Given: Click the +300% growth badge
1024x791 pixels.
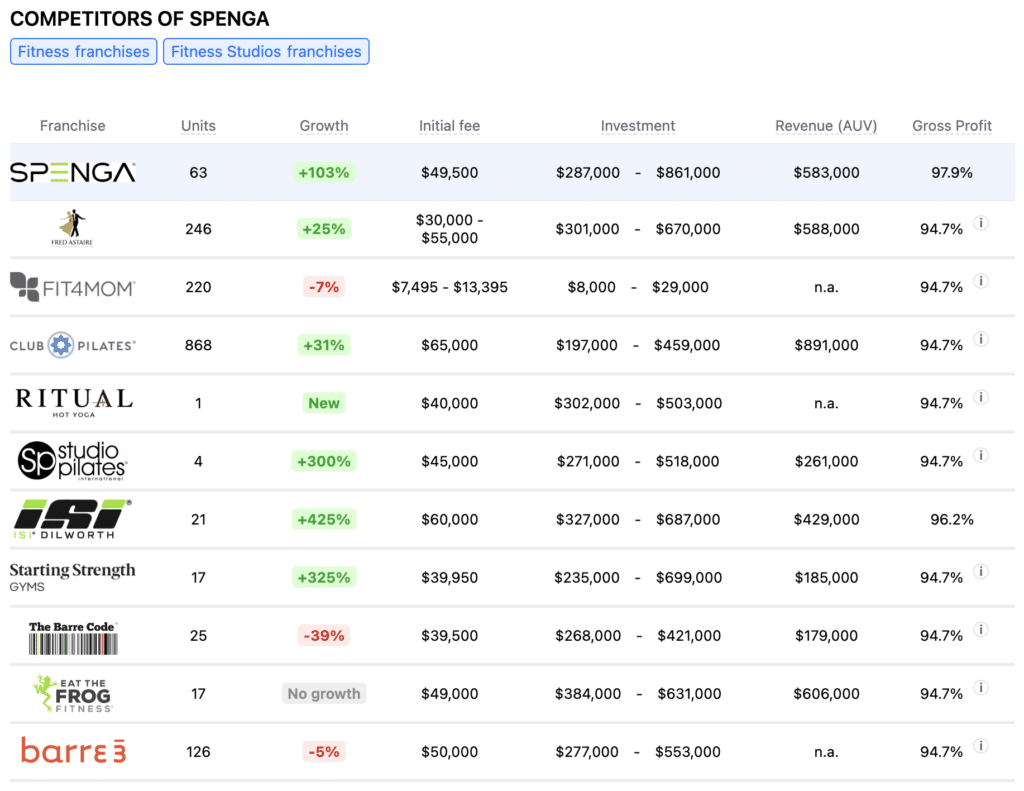Looking at the screenshot, I should [324, 461].
